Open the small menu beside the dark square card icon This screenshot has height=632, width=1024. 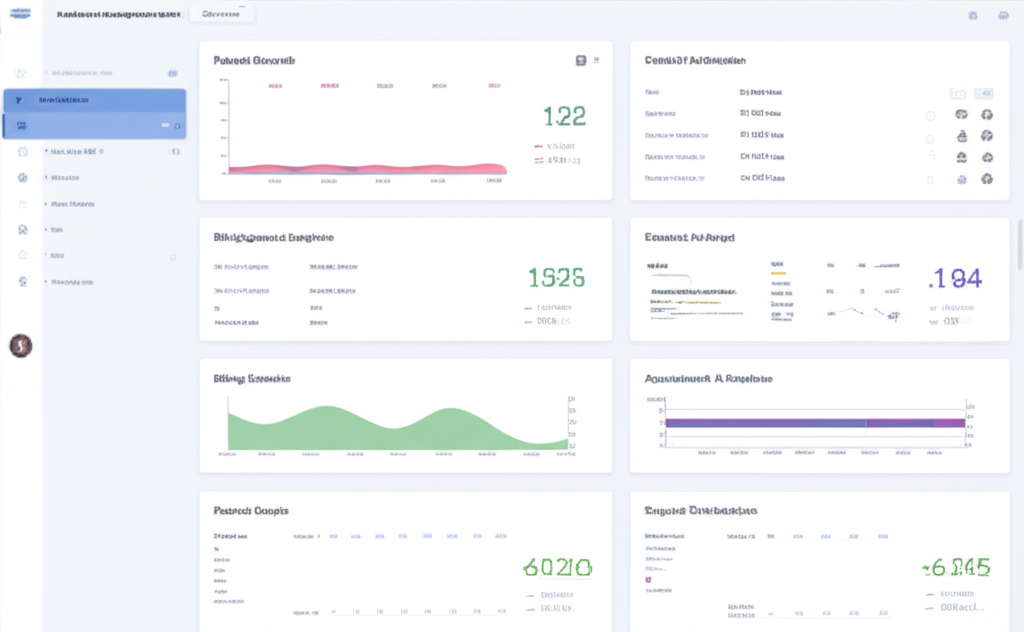point(598,61)
